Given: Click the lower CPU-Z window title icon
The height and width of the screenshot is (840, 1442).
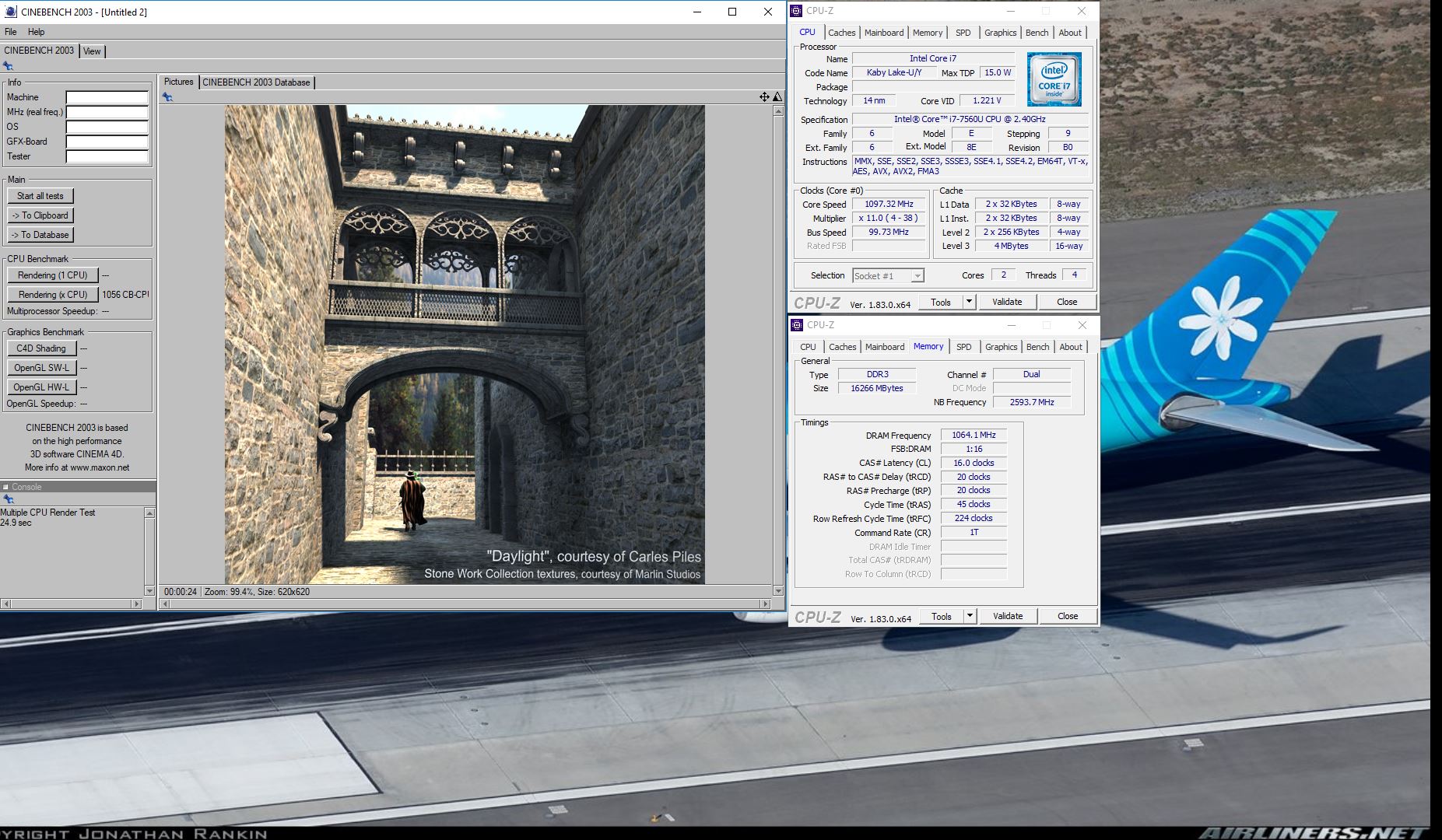Looking at the screenshot, I should (797, 325).
